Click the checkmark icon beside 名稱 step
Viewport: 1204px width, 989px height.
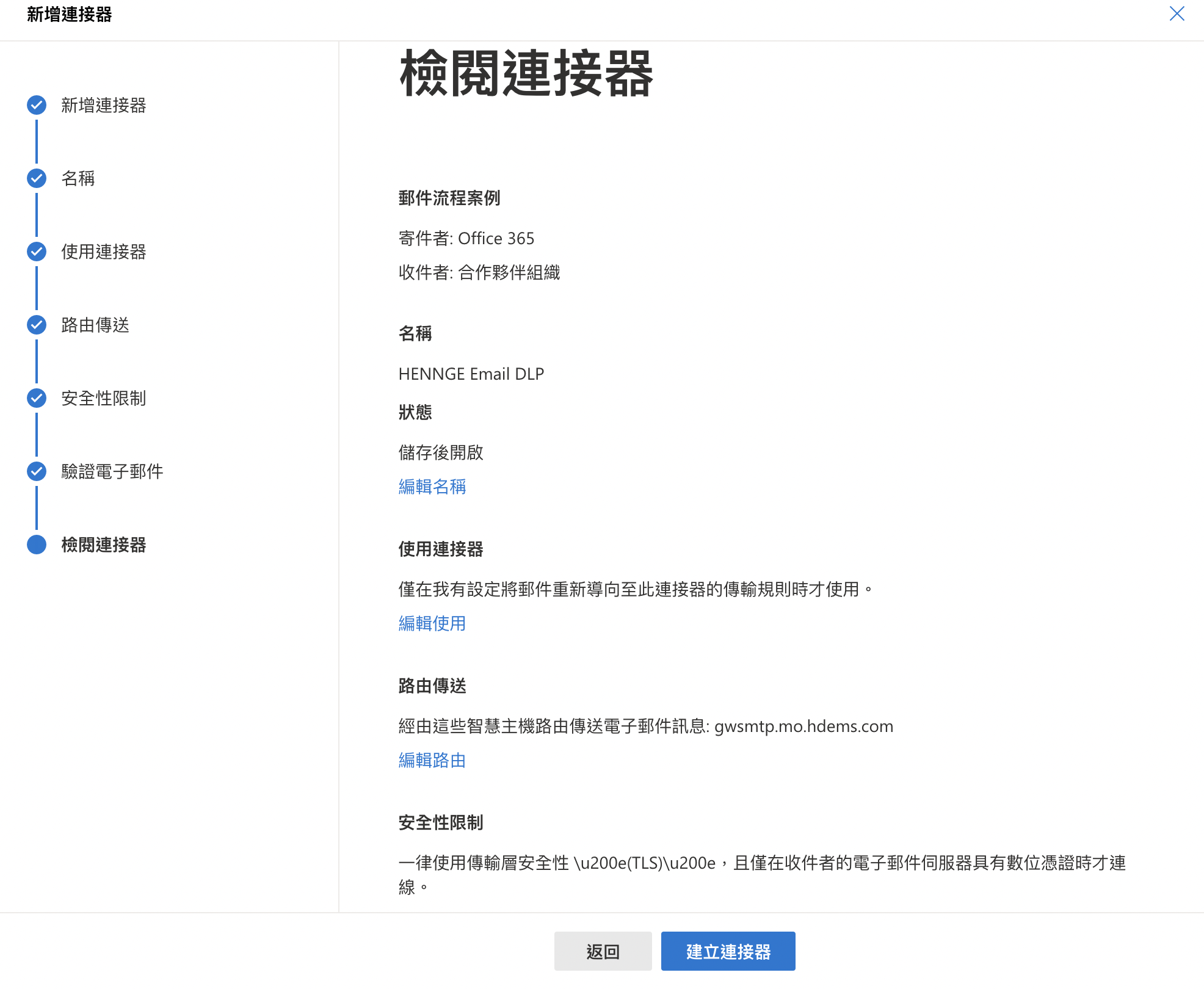[x=37, y=178]
